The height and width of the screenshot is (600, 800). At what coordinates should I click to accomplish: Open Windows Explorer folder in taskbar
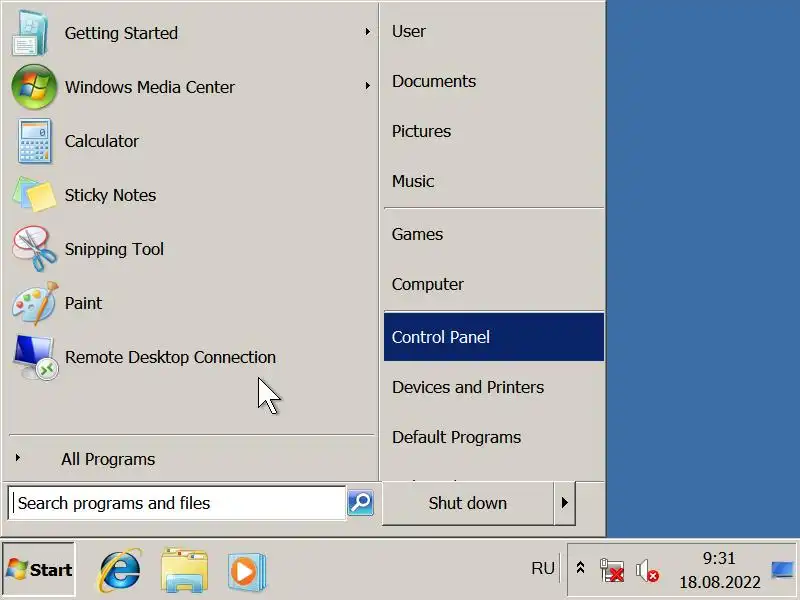pyautogui.click(x=184, y=570)
